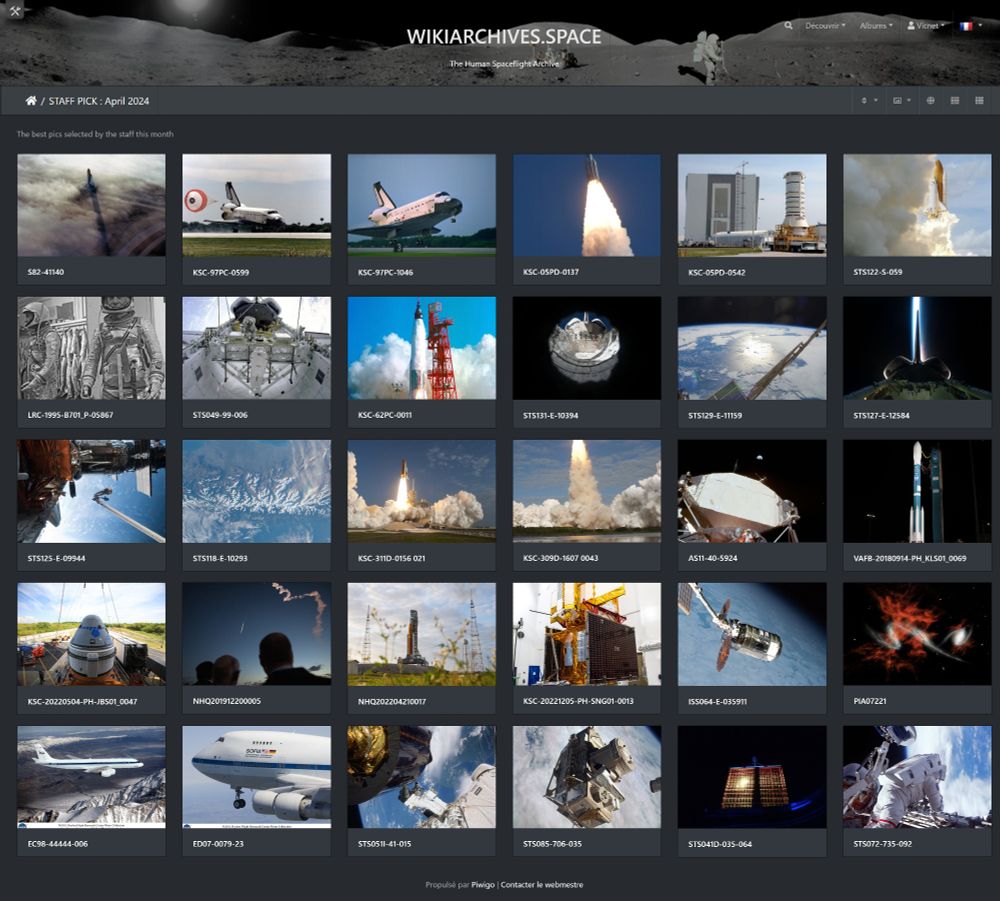Expand the Découvrir menu

825,26
